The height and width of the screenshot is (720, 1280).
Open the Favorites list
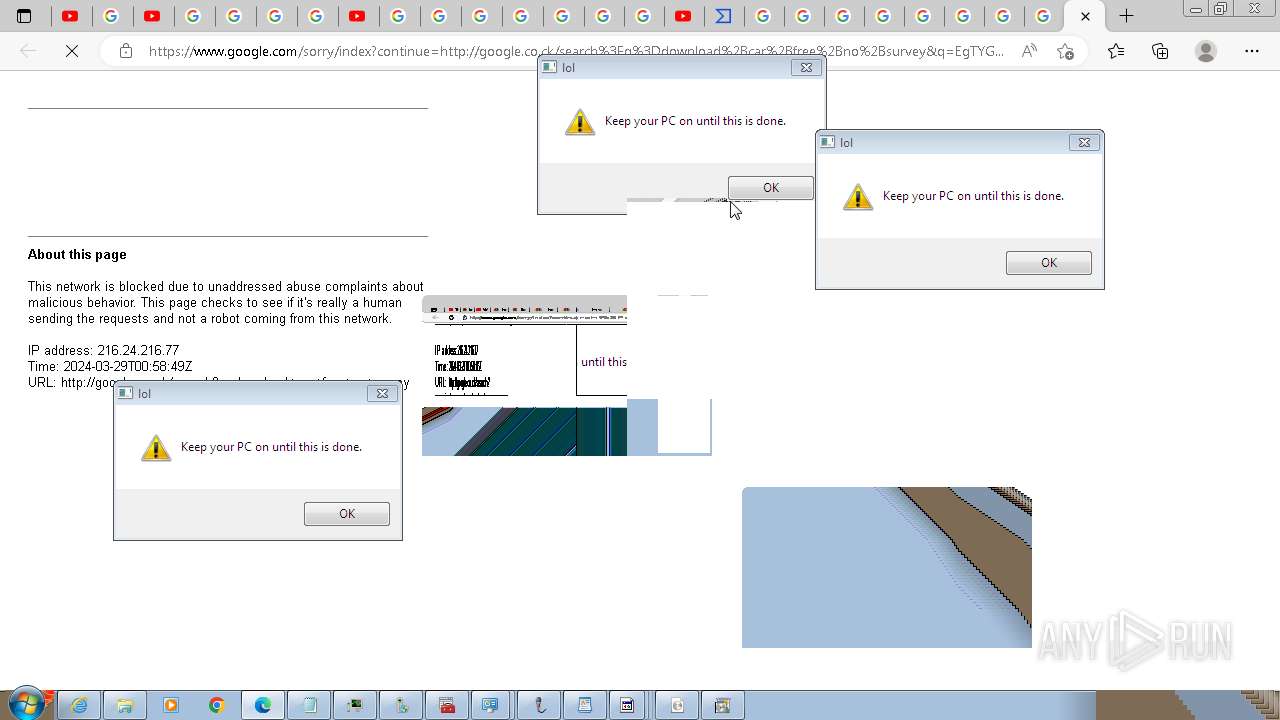1116,51
